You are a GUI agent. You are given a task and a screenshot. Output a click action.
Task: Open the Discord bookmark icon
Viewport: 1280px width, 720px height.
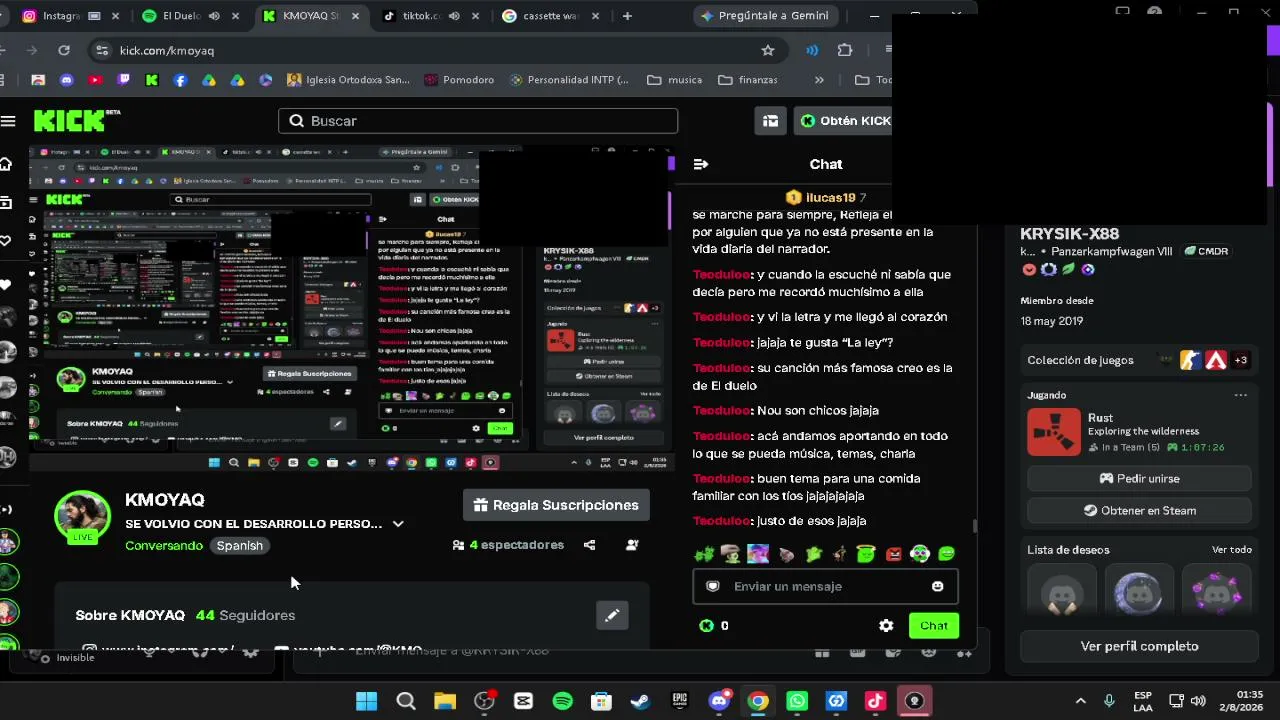click(67, 80)
